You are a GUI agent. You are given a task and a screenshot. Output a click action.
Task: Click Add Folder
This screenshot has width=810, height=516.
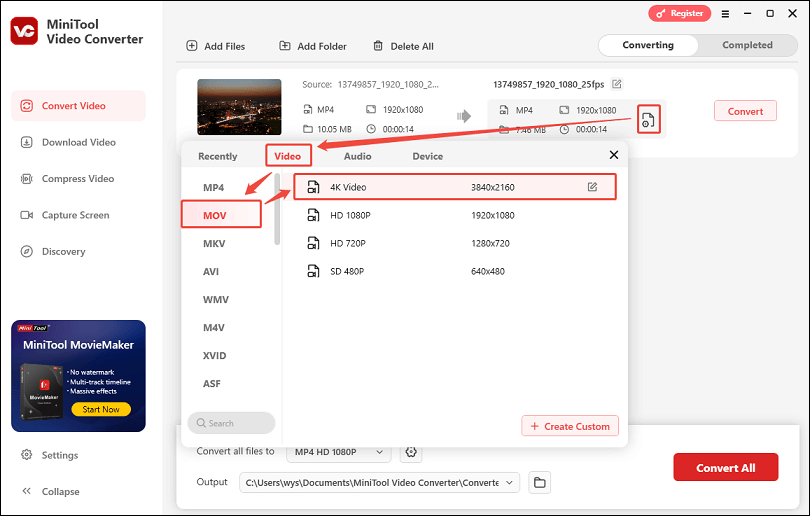pyautogui.click(x=313, y=46)
